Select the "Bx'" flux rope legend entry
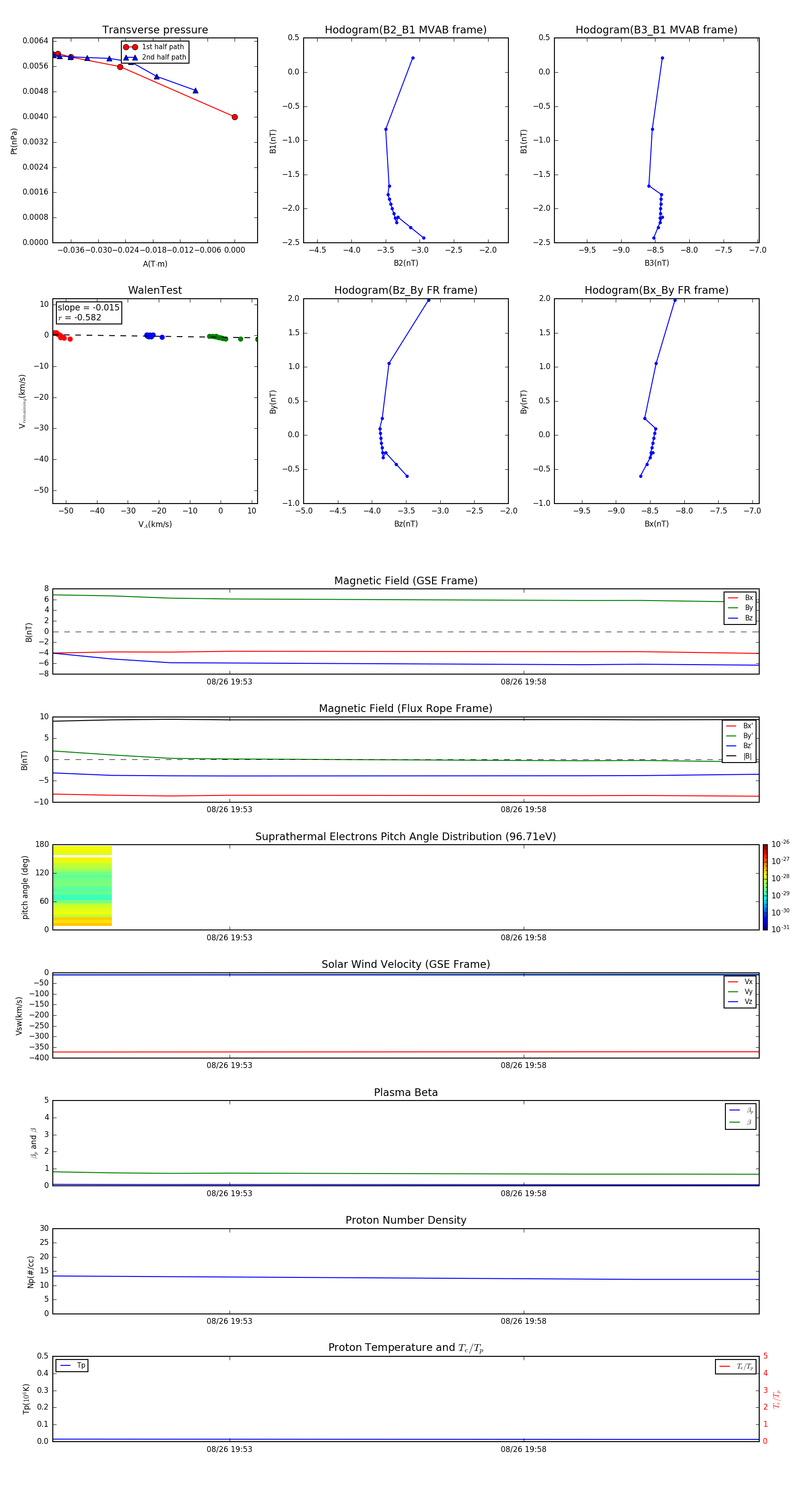Viewport: 812px width, 1489px height. tap(739, 726)
